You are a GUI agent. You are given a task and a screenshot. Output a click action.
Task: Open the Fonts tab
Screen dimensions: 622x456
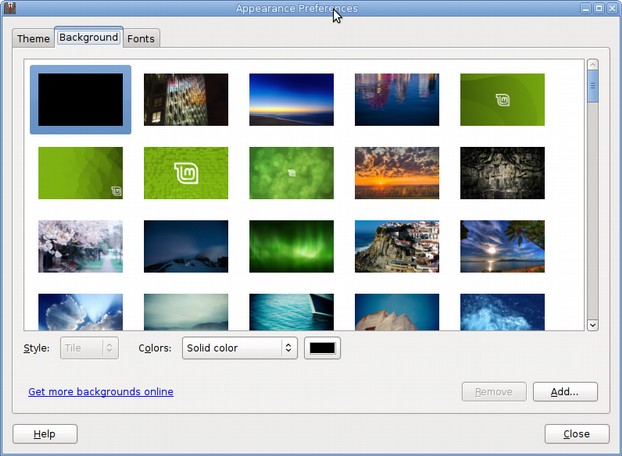tap(141, 38)
